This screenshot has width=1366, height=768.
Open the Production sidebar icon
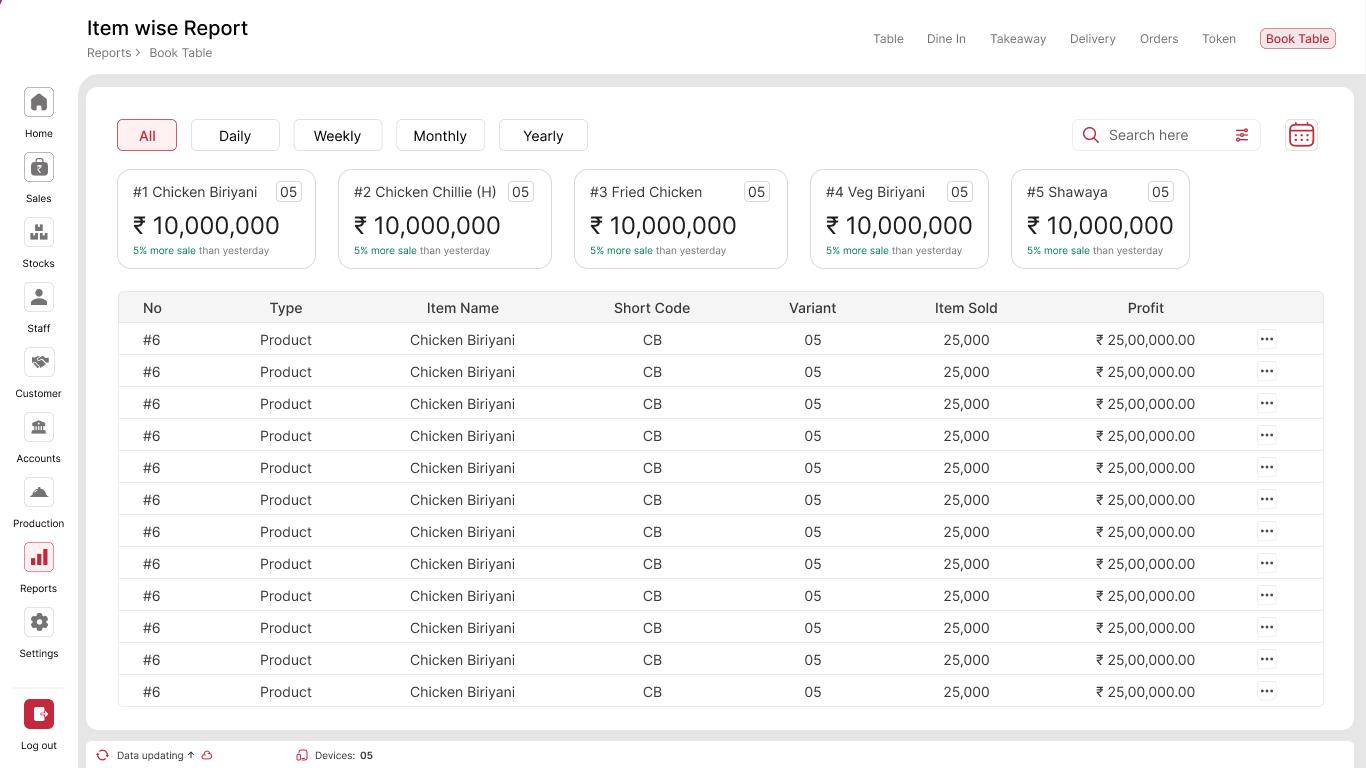coord(38,493)
